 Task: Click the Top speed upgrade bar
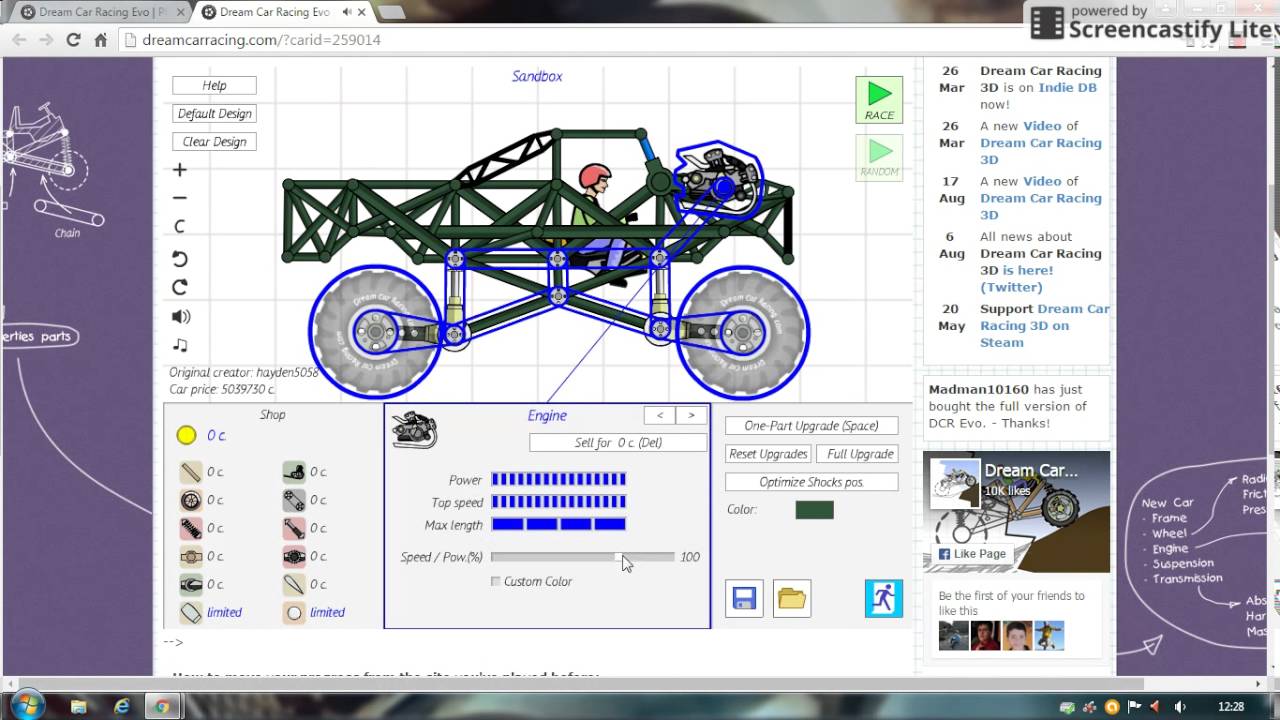click(559, 502)
